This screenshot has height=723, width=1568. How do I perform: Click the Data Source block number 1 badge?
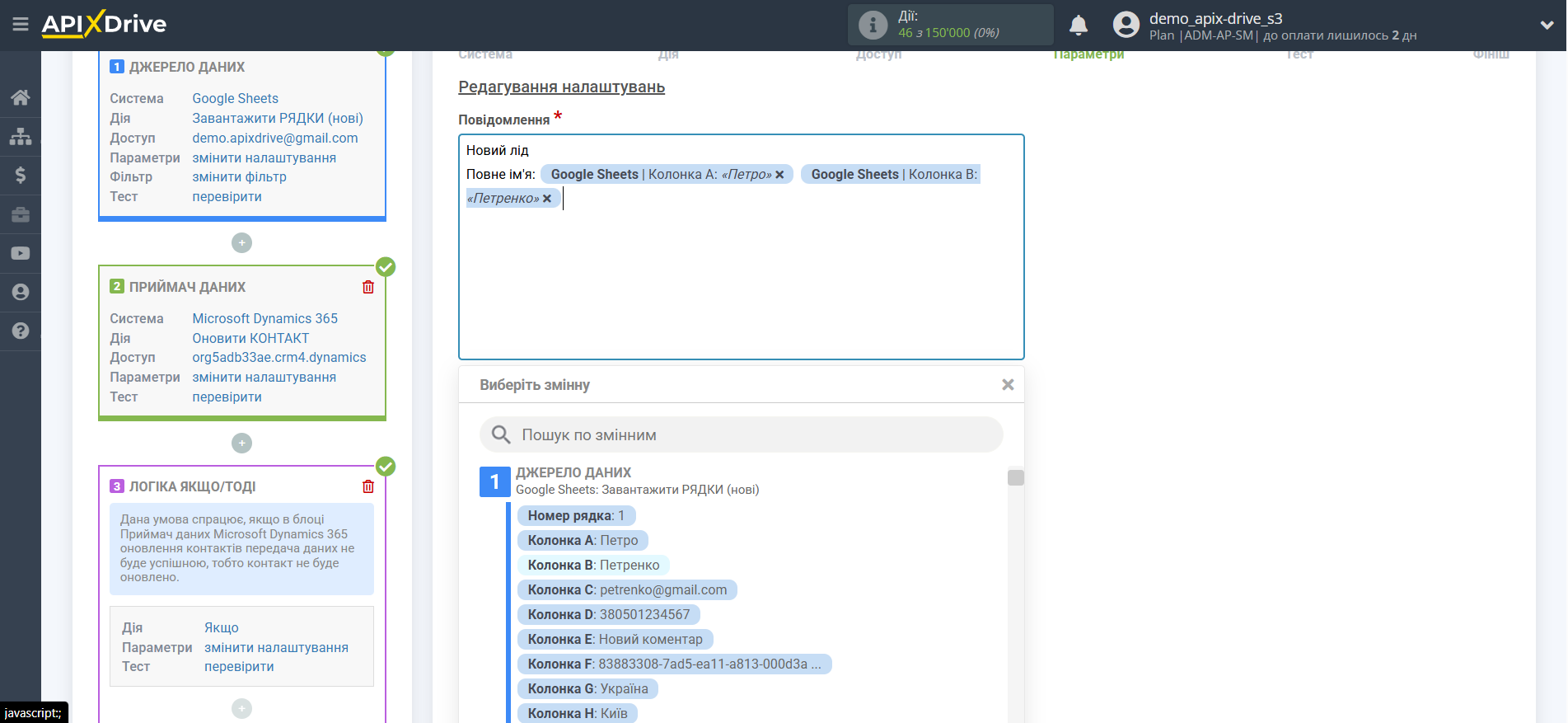(x=117, y=67)
